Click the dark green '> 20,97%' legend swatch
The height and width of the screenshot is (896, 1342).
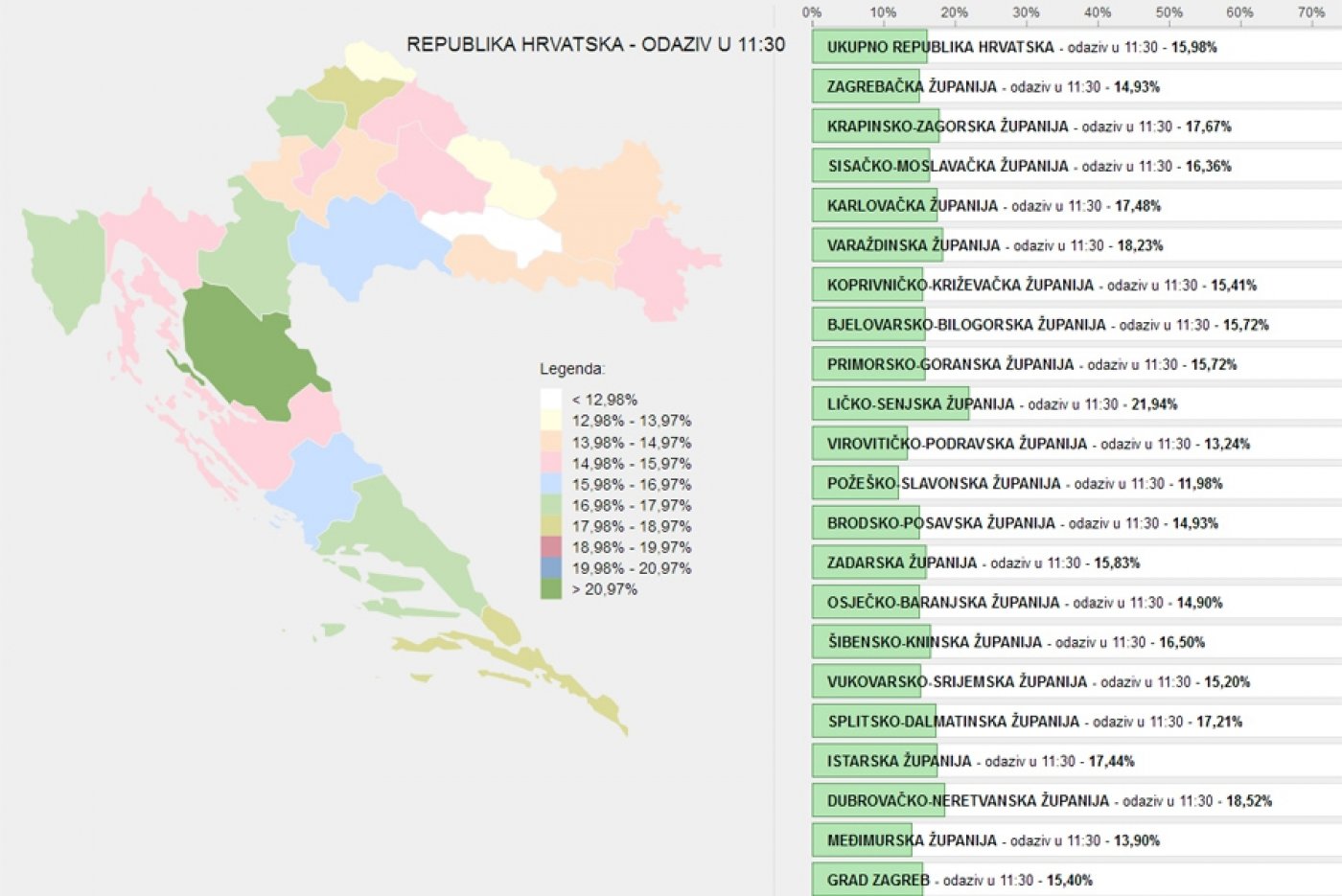(x=550, y=589)
